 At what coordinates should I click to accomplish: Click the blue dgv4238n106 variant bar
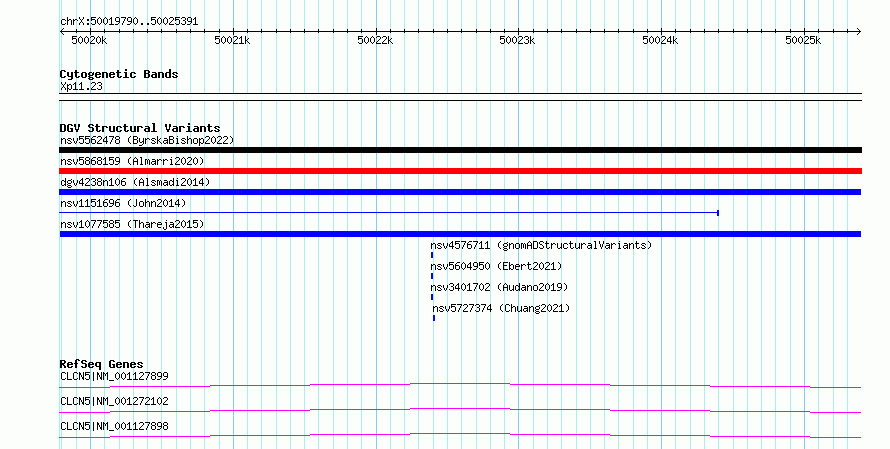(x=460, y=192)
